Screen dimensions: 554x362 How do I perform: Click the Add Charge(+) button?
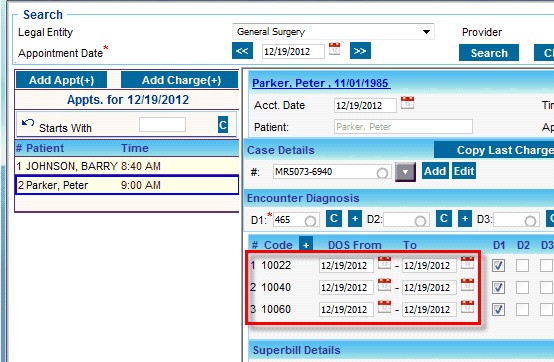[x=179, y=80]
